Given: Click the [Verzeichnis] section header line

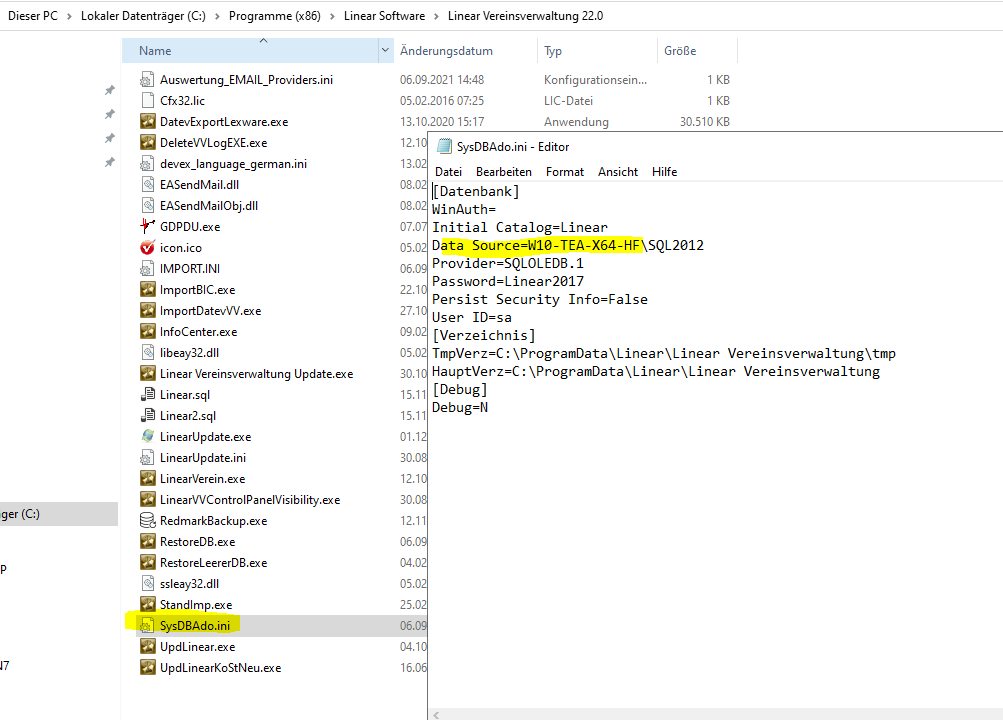Looking at the screenshot, I should (484, 335).
